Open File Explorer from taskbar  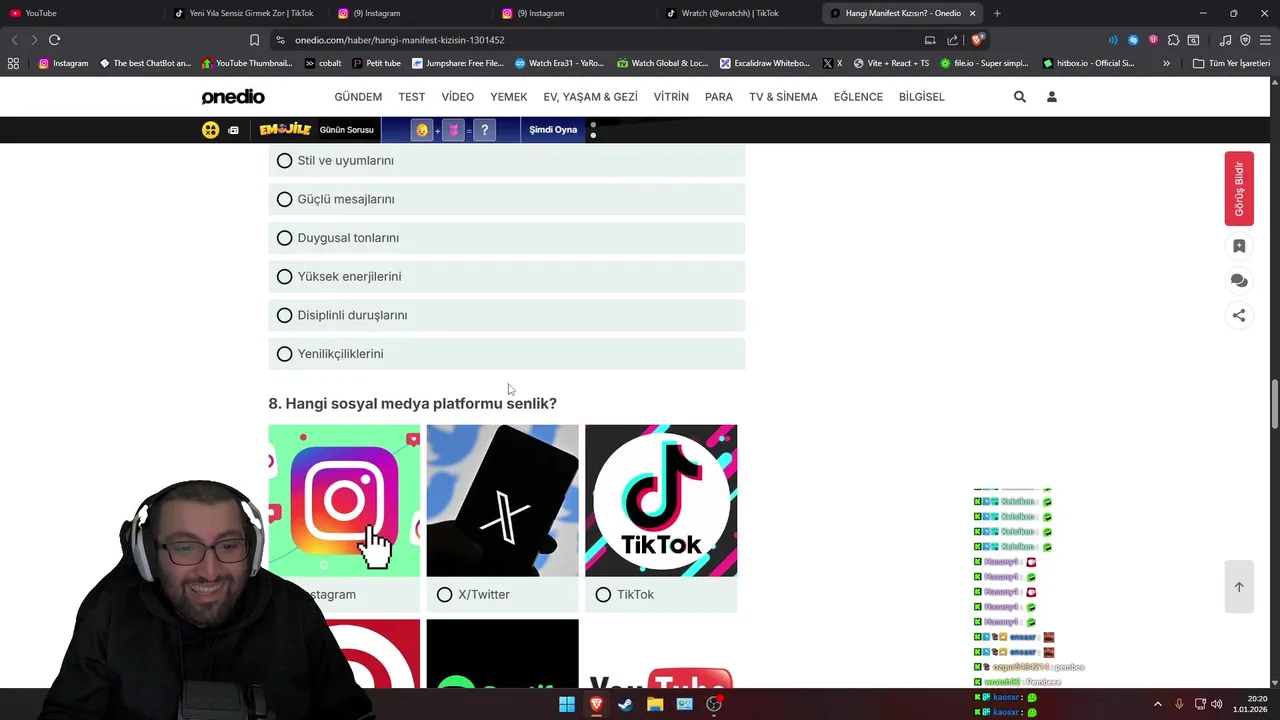click(x=655, y=704)
